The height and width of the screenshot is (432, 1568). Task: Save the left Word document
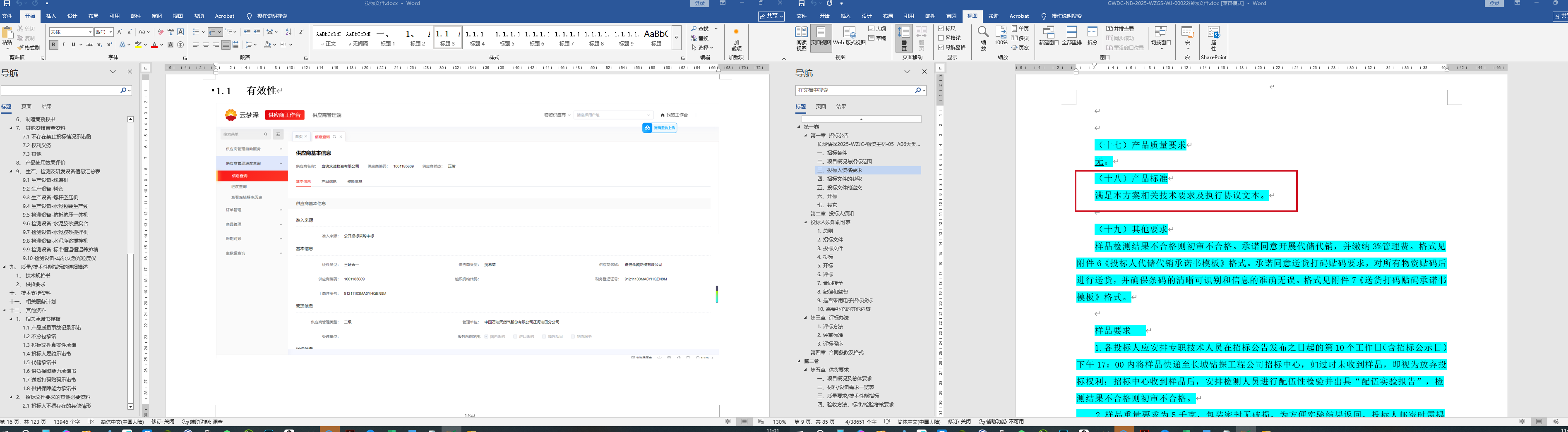coord(7,4)
